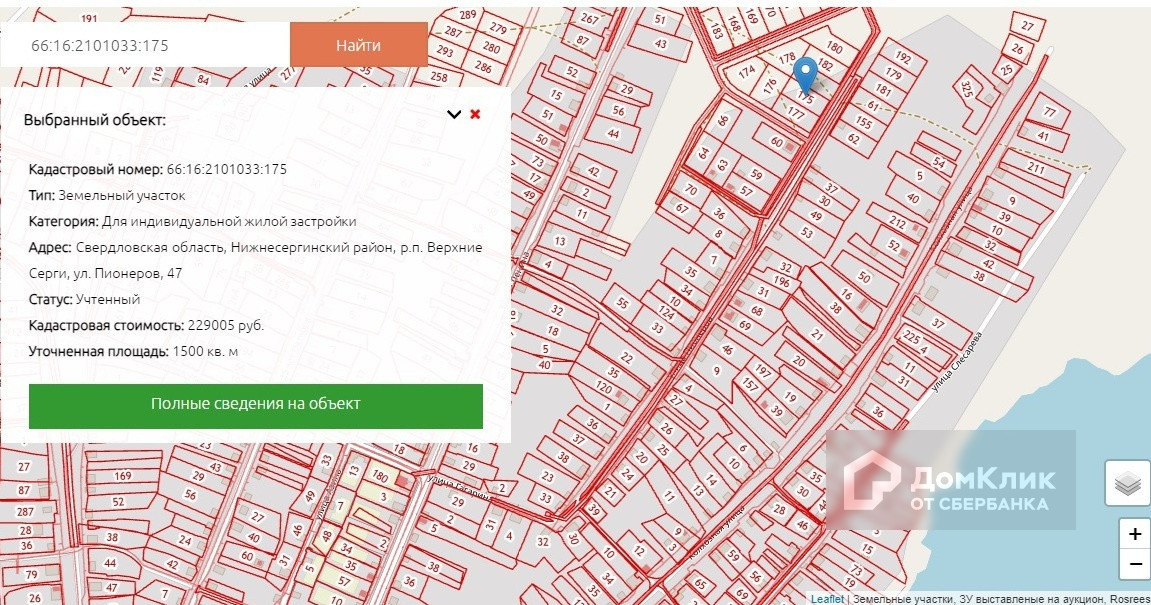Click parcel 192 on the map
This screenshot has width=1151, height=605.
[x=903, y=57]
